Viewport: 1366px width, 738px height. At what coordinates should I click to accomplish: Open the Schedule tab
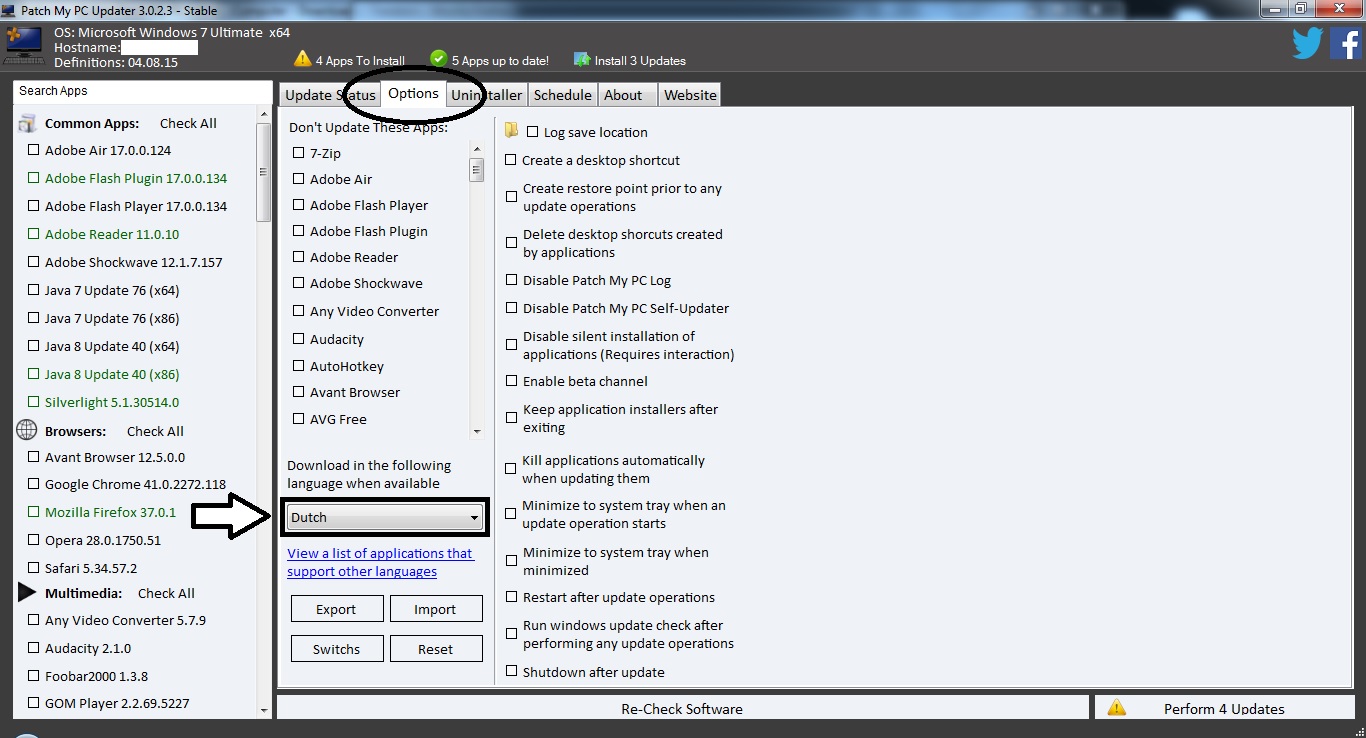coord(562,95)
